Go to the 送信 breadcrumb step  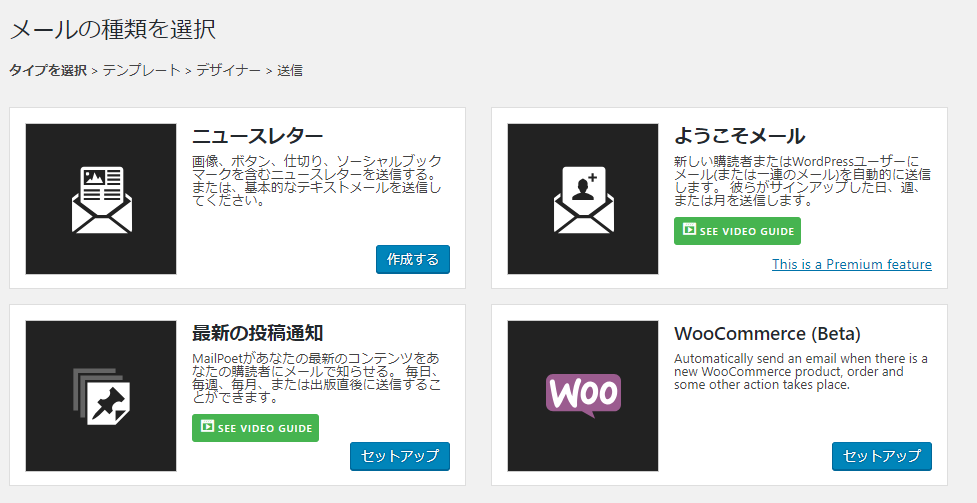coord(290,70)
